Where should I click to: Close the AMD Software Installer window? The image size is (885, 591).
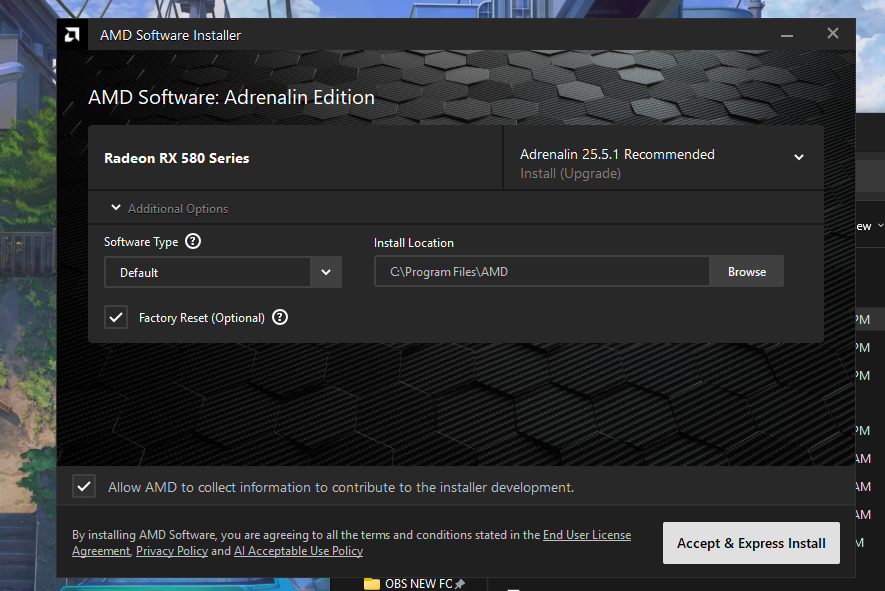click(x=833, y=33)
